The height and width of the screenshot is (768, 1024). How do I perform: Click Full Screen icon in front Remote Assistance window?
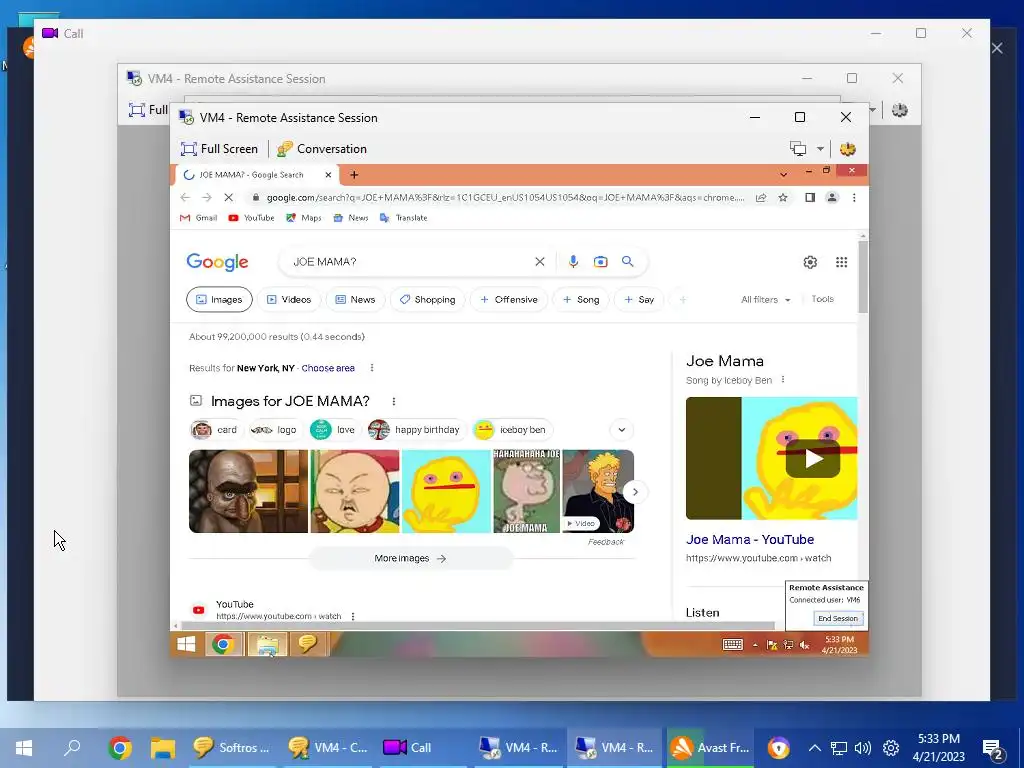coord(188,149)
